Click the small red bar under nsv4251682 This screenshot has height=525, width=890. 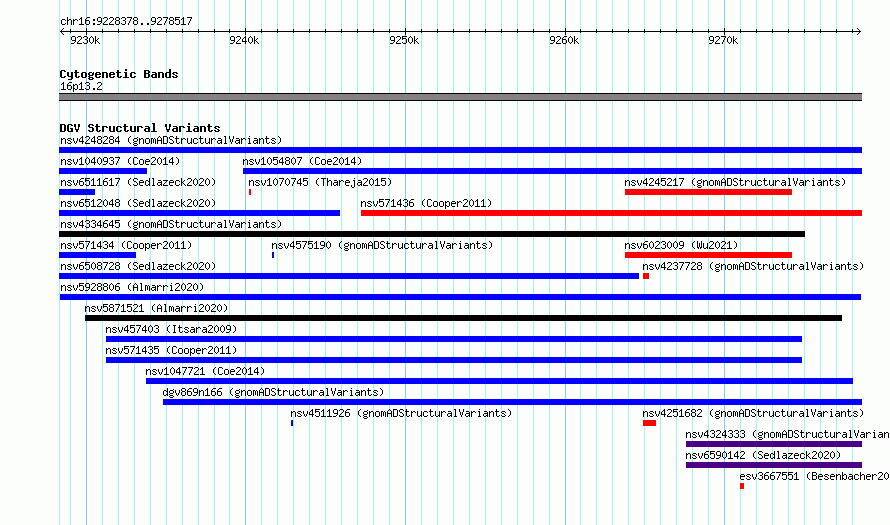pyautogui.click(x=649, y=423)
